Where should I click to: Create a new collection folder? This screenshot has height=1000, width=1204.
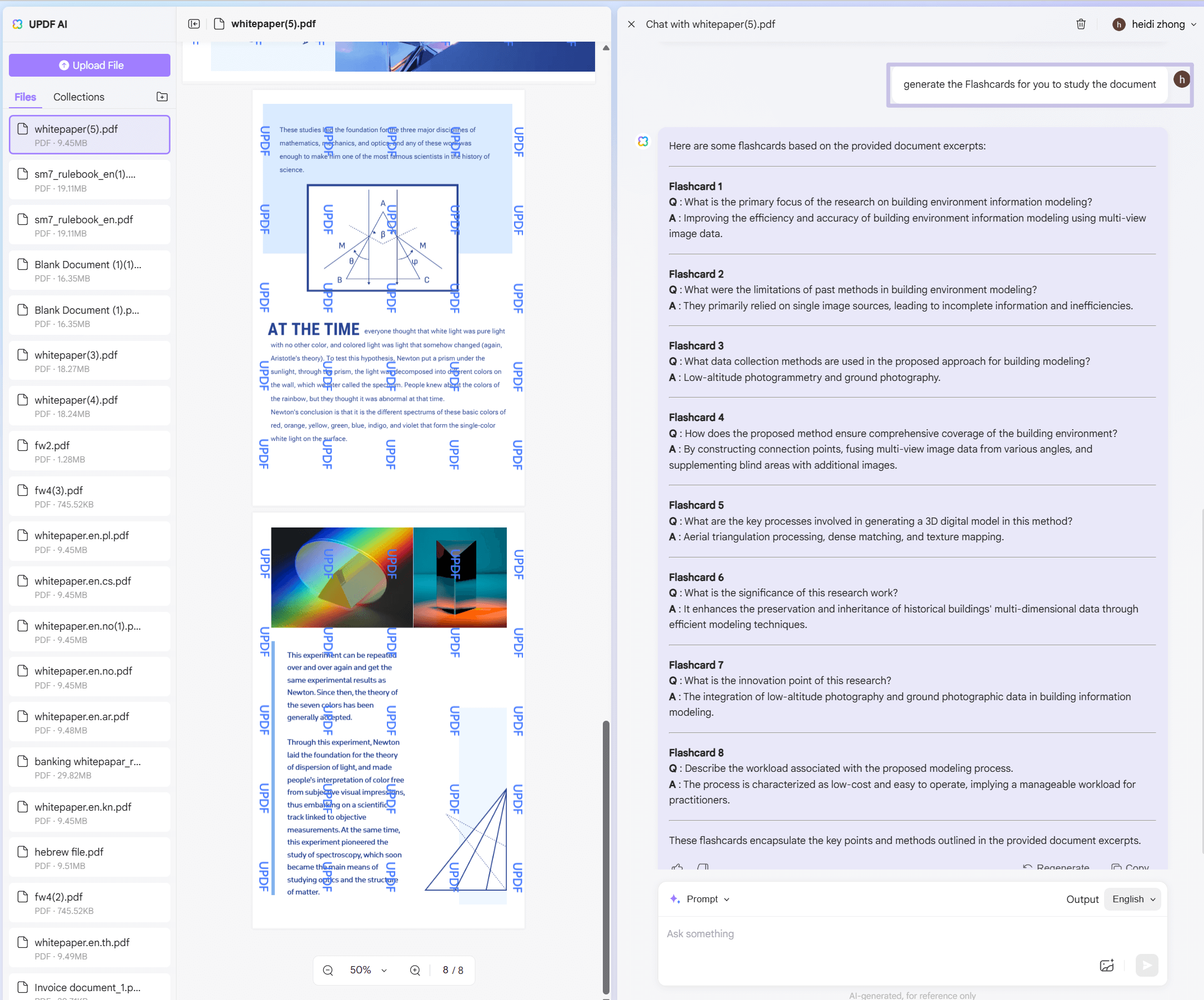(162, 96)
